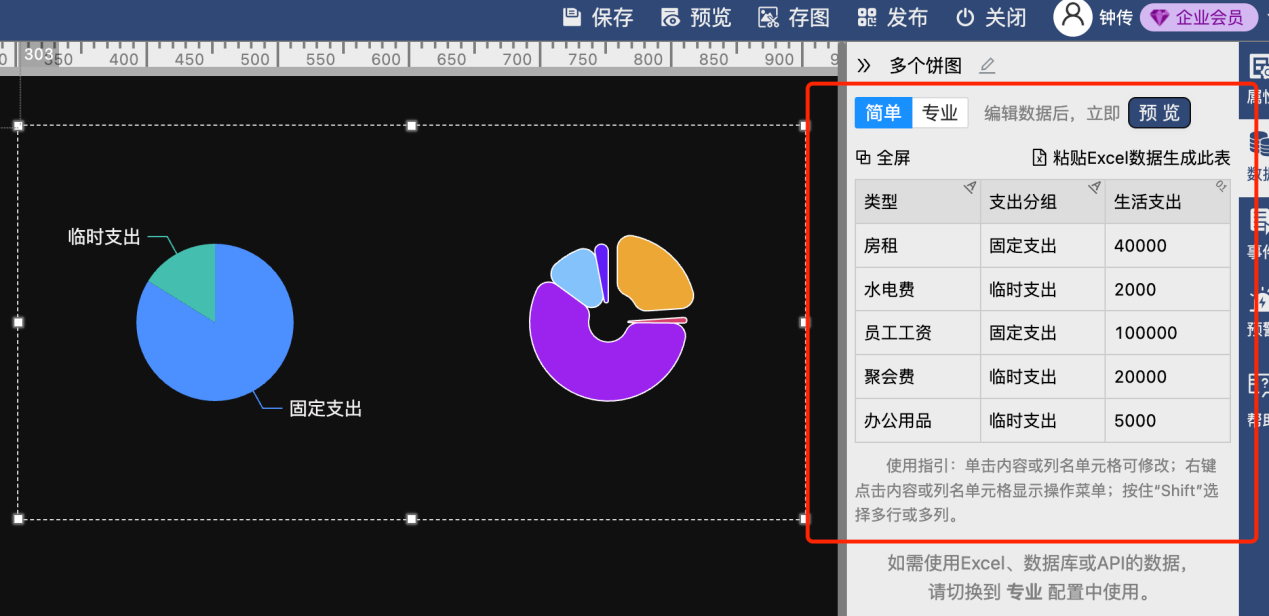Click the top-left corner selection handle
This screenshot has height=616, width=1269.
pos(18,126)
